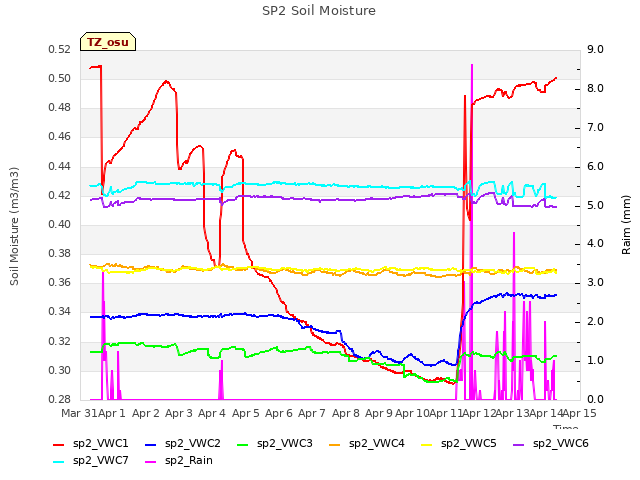The height and width of the screenshot is (480, 640).
Task: Select sp2_VWC1 legend entry
Action: [x=91, y=444]
